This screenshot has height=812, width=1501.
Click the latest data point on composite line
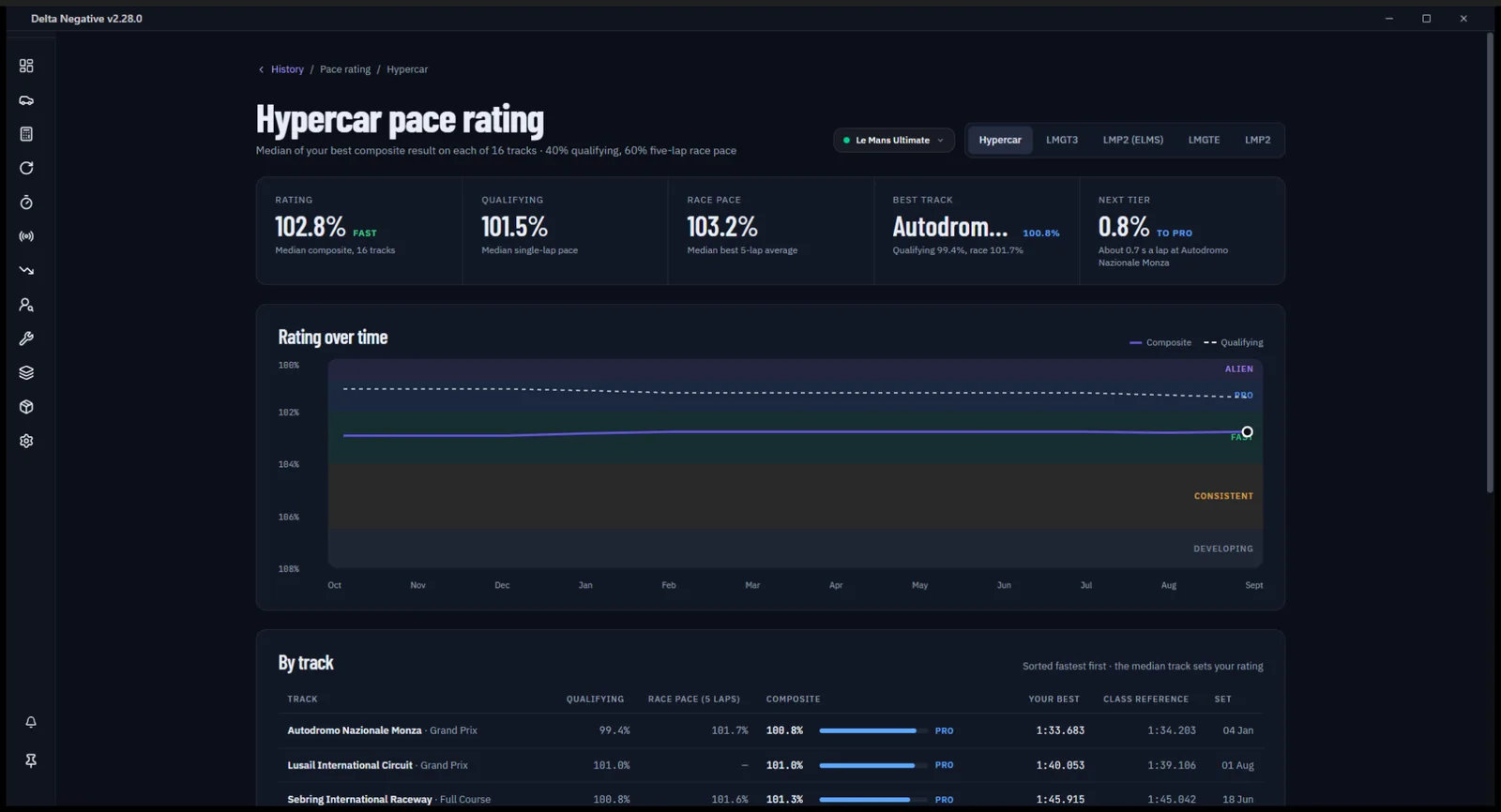coord(1247,432)
